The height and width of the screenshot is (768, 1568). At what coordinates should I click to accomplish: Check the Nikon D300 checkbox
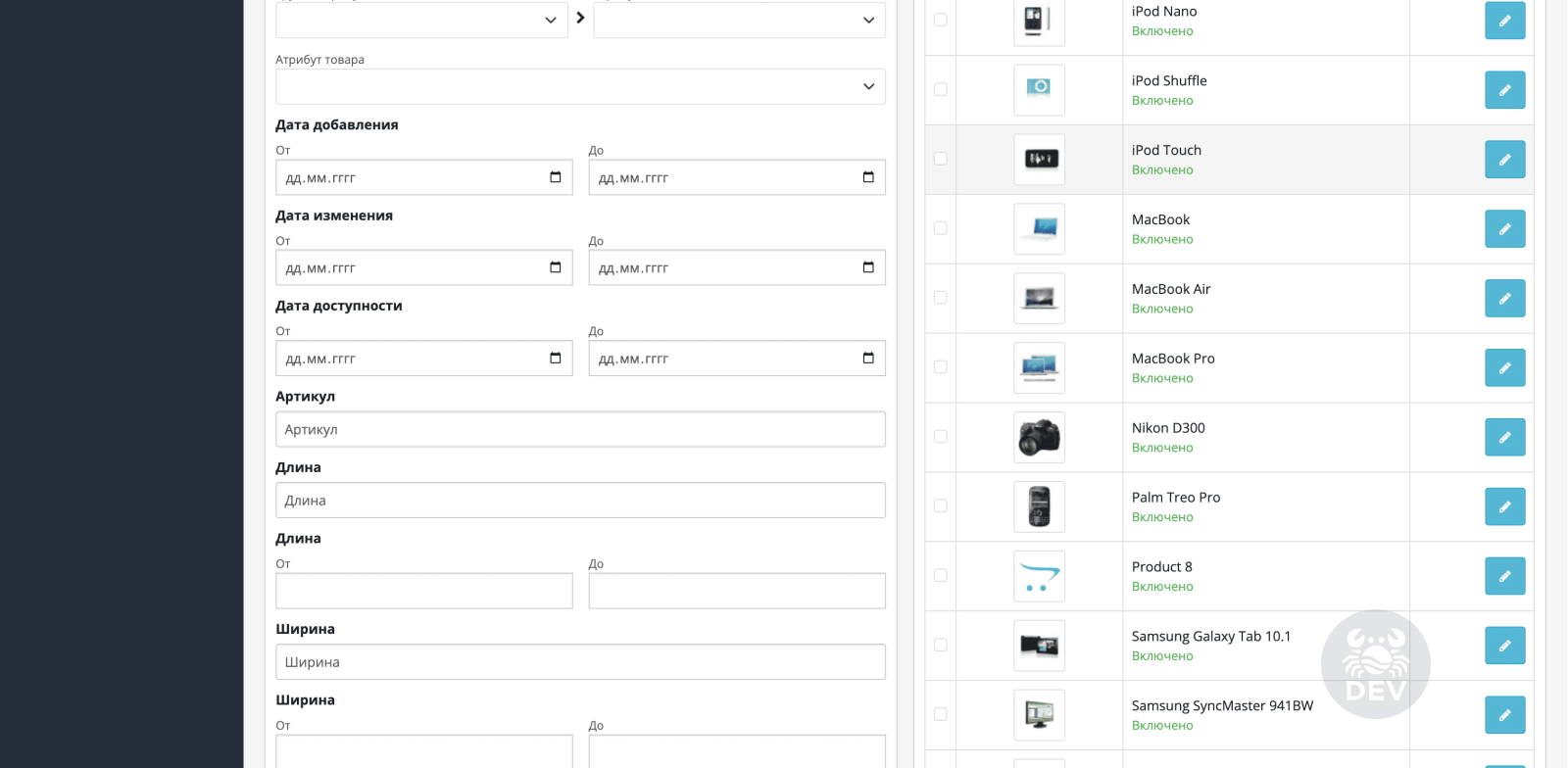tap(941, 437)
